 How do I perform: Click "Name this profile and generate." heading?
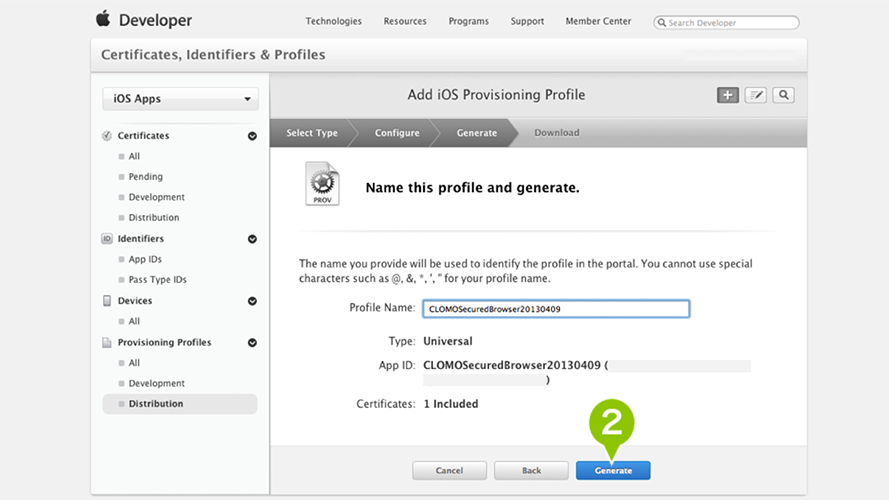point(472,188)
